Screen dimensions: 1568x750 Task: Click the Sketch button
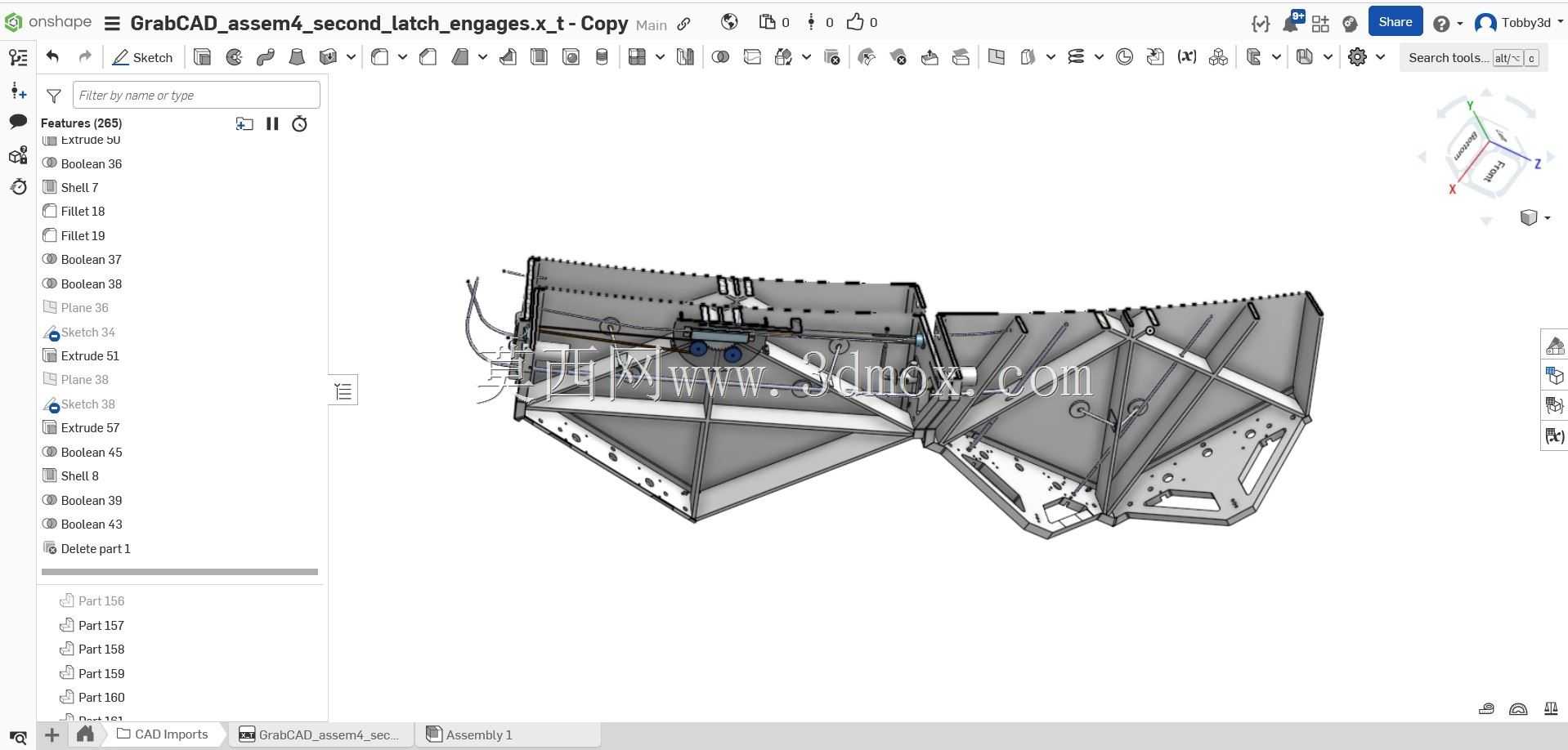pos(142,57)
